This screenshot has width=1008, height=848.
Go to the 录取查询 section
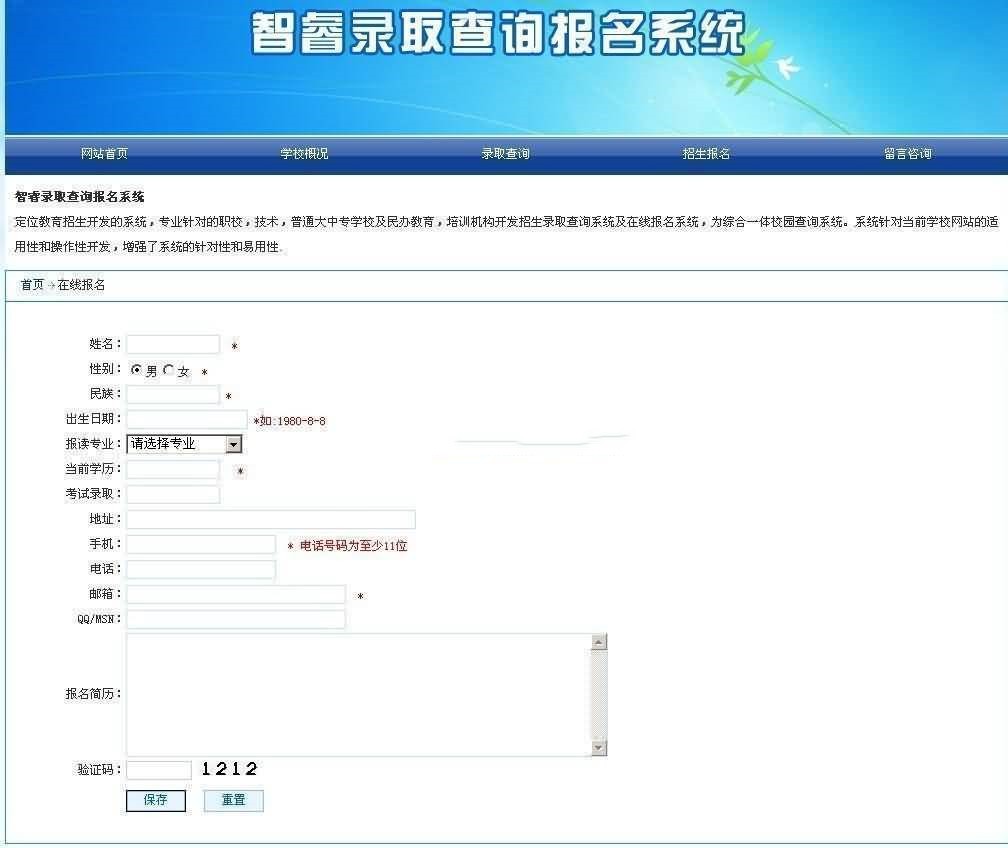click(507, 155)
